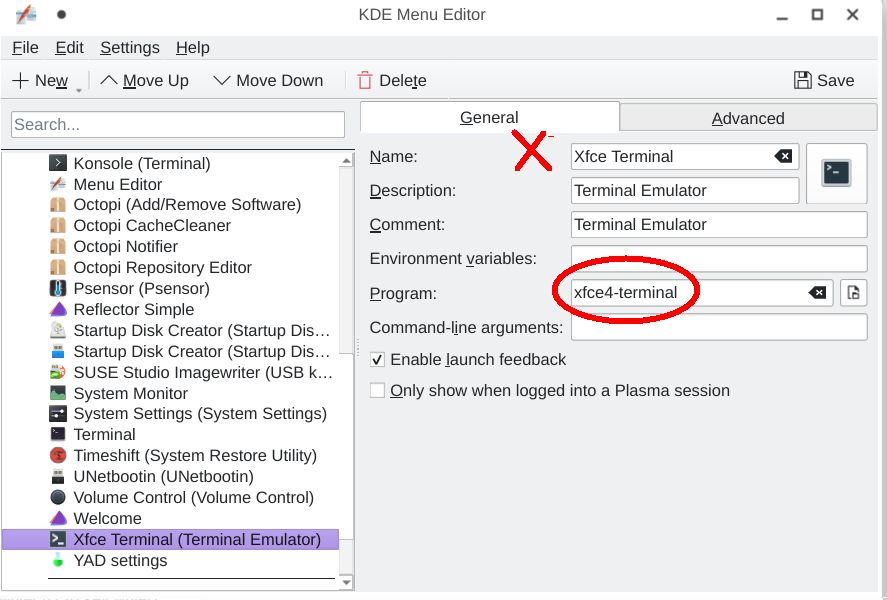Disable the Enable launch feedback checkbox
Screen dimensions: 887x600
tap(377, 359)
